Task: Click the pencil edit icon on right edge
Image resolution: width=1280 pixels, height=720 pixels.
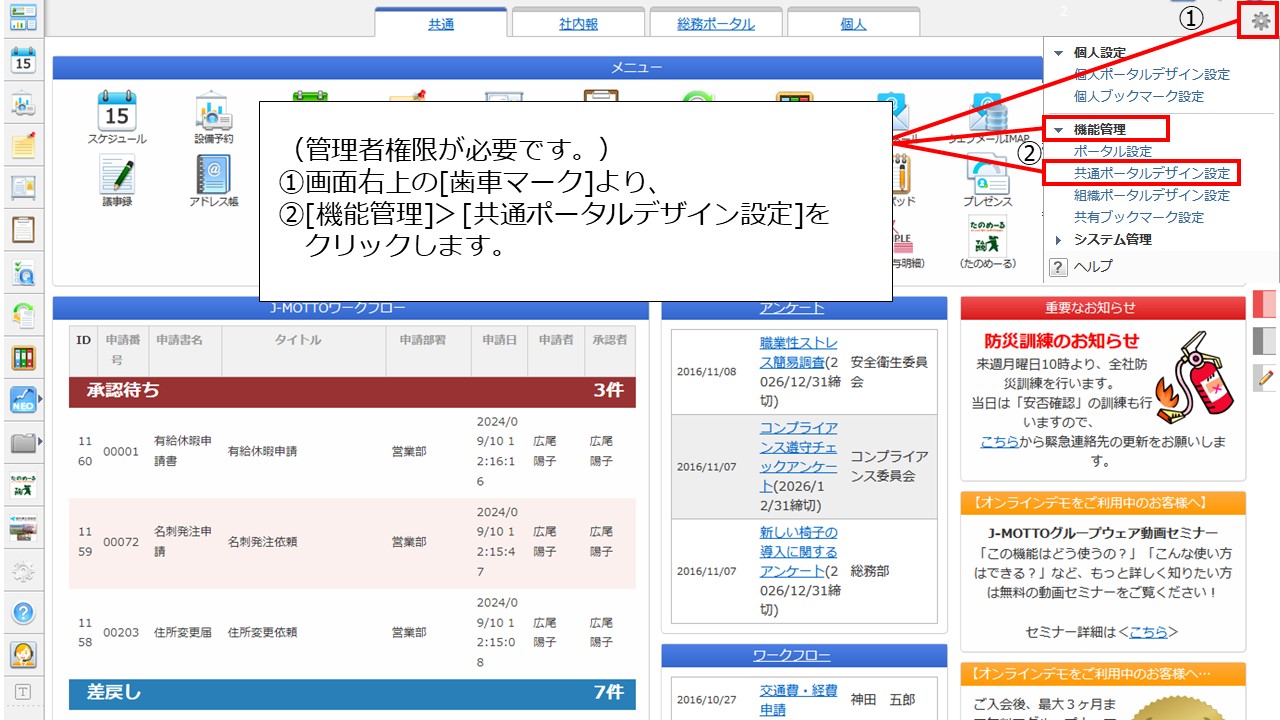Action: 1265,377
